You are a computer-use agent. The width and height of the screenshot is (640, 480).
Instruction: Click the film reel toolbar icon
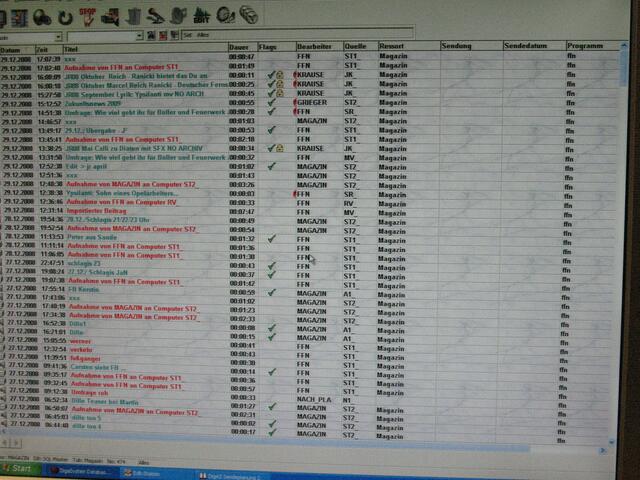pos(226,15)
